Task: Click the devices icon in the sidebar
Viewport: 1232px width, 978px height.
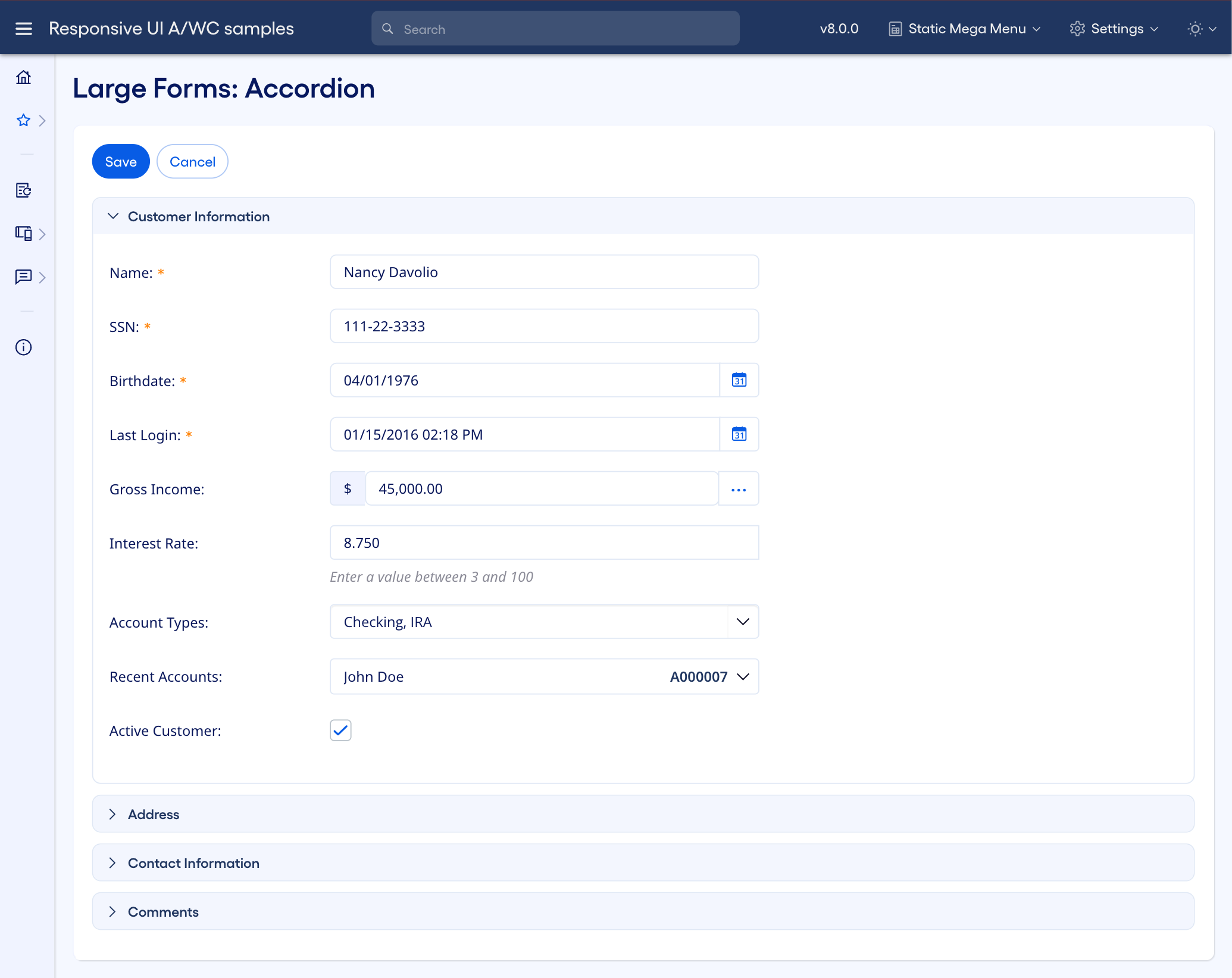Action: click(x=23, y=234)
